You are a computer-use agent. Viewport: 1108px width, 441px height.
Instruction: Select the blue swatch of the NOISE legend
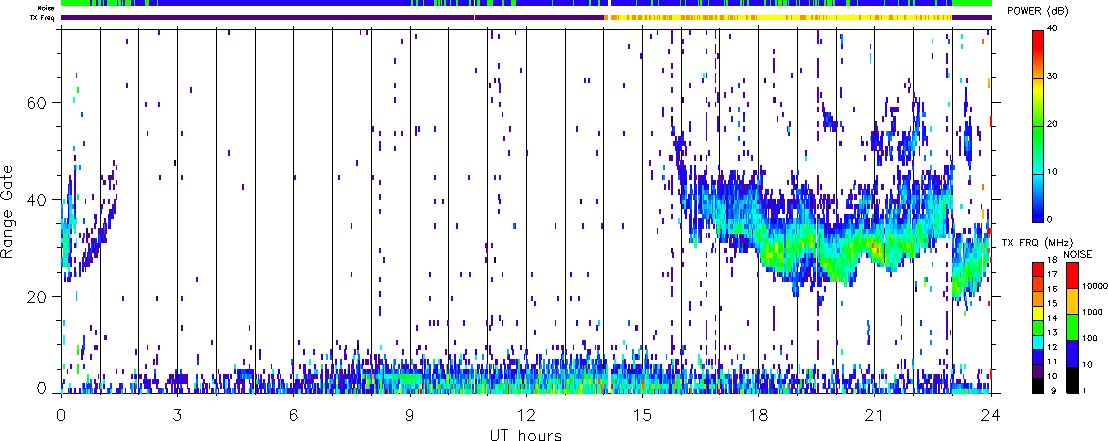point(1072,353)
